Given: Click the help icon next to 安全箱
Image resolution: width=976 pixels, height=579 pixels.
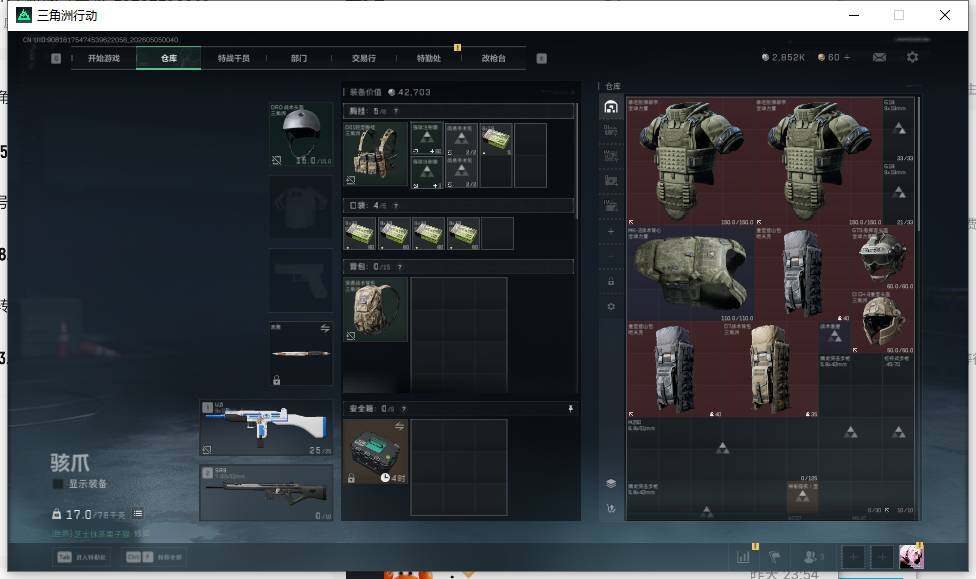Looking at the screenshot, I should click(x=404, y=408).
